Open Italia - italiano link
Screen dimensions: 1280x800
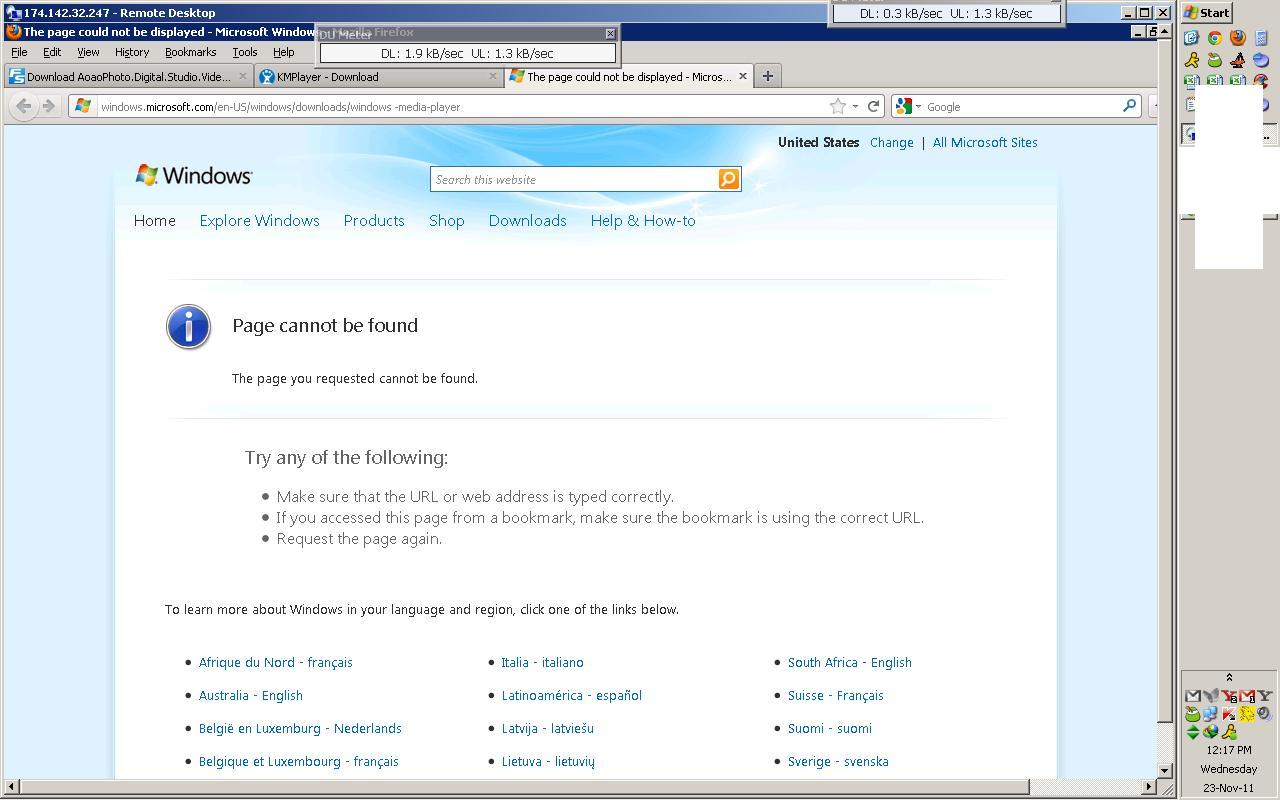[x=542, y=662]
